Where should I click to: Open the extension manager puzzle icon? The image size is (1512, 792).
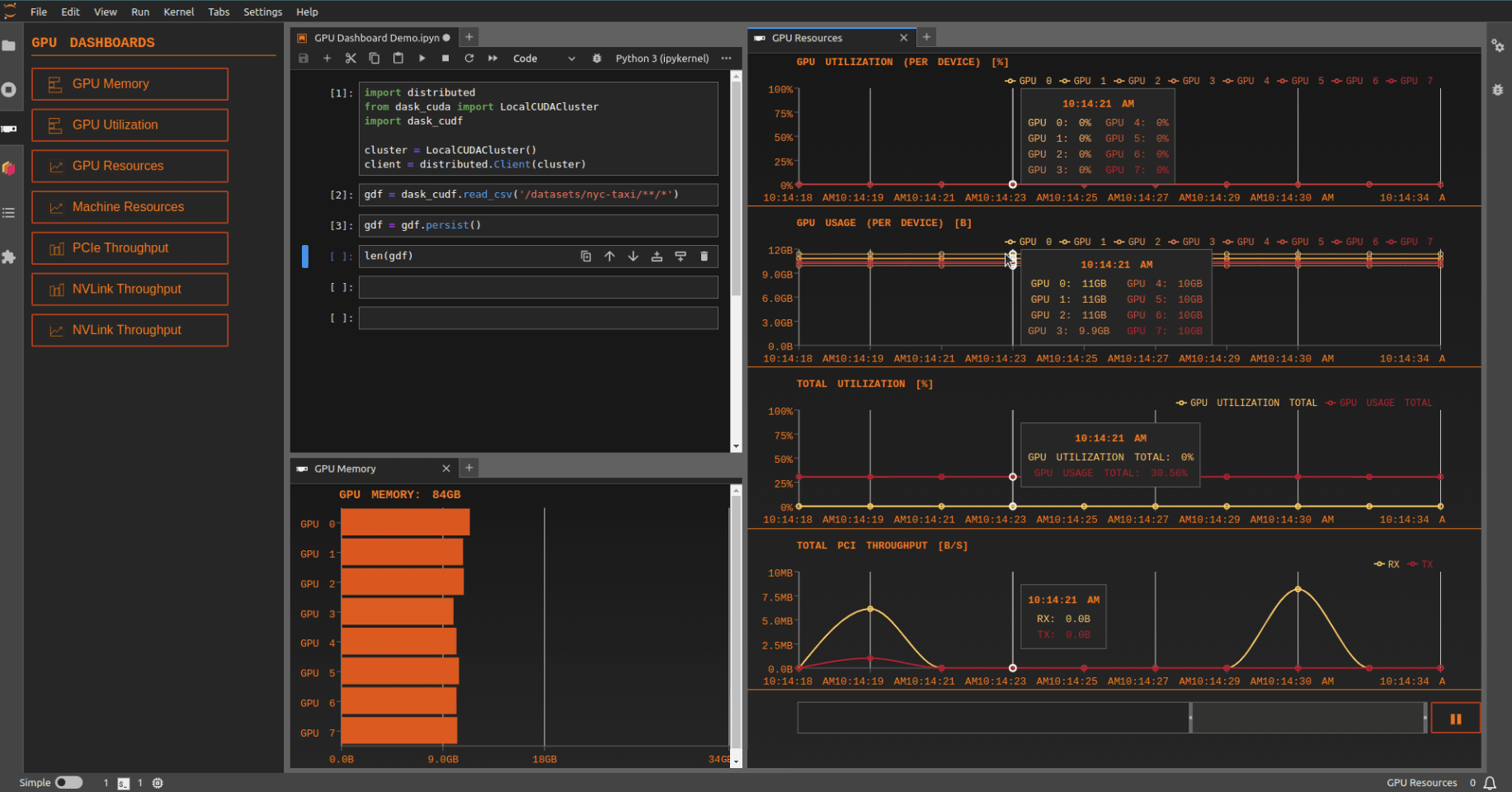(9, 257)
